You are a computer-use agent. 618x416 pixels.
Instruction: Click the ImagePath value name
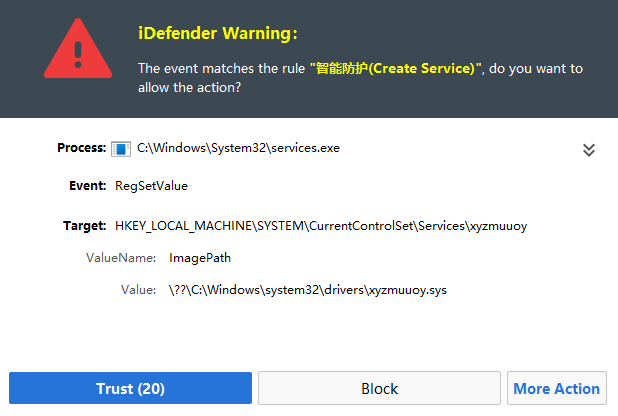pos(200,257)
